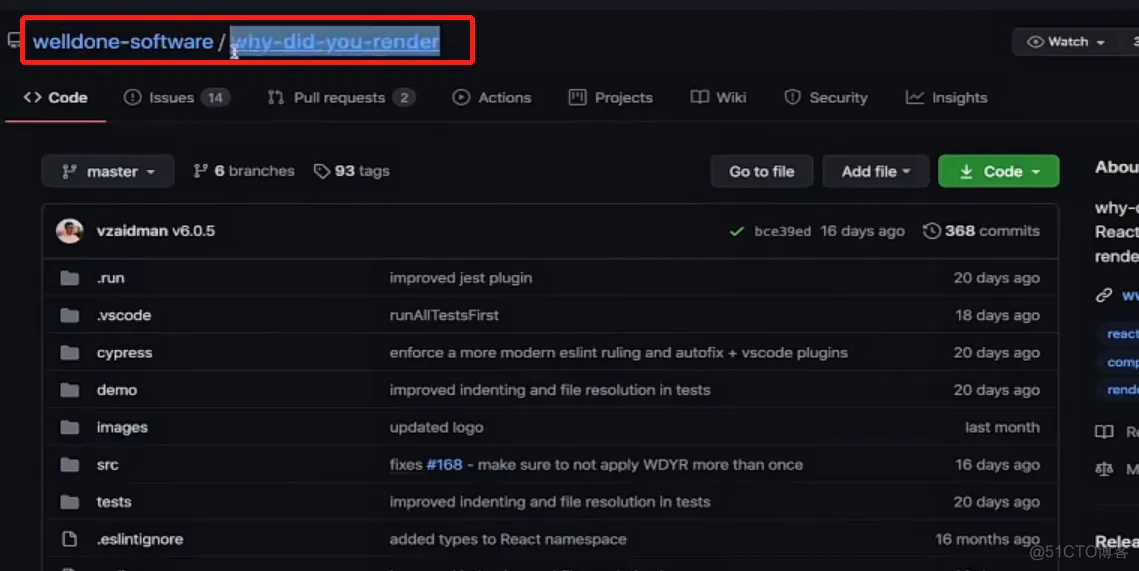
Task: Open the cypress folder
Action: 124,352
